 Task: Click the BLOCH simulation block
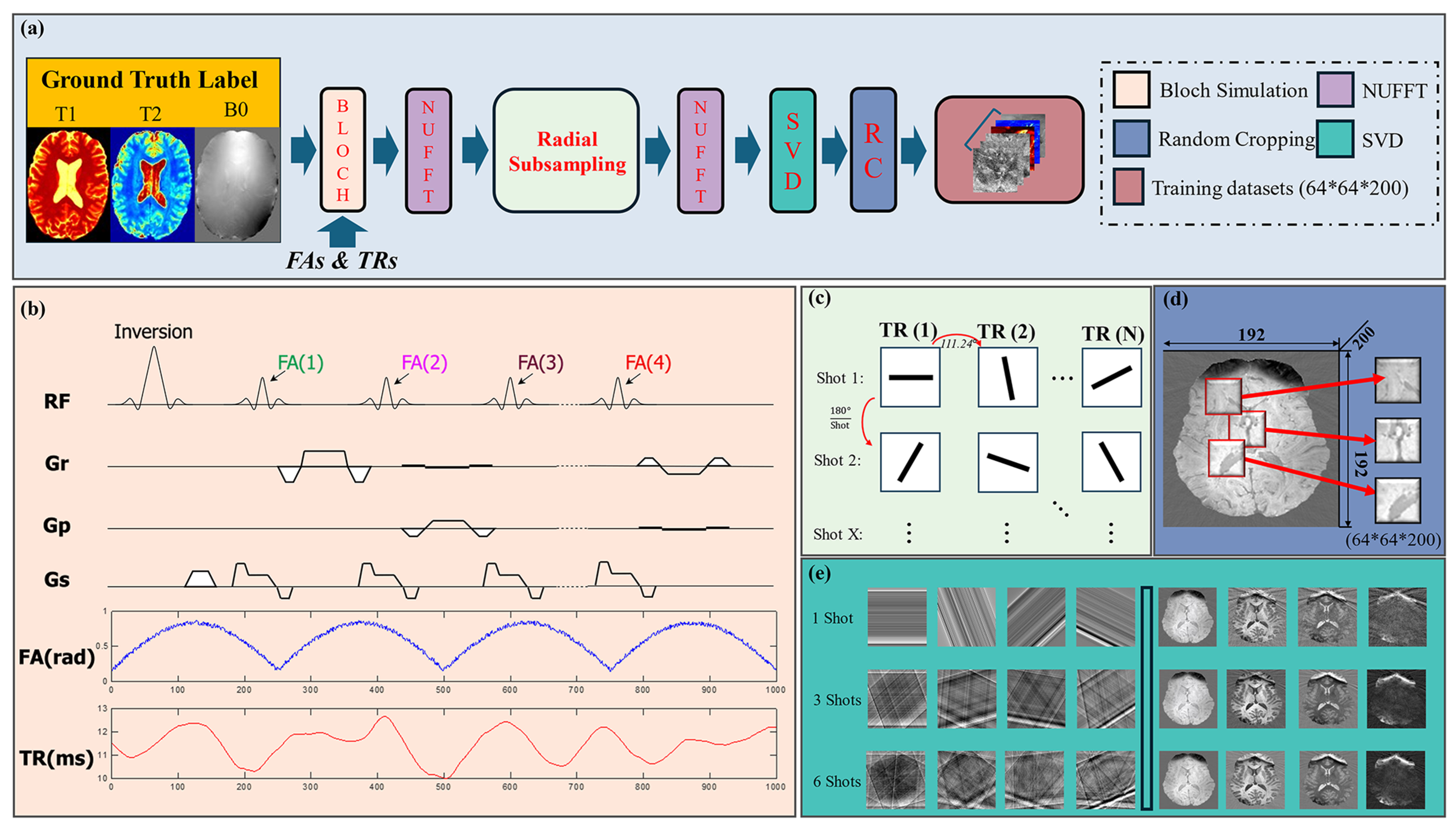(342, 150)
